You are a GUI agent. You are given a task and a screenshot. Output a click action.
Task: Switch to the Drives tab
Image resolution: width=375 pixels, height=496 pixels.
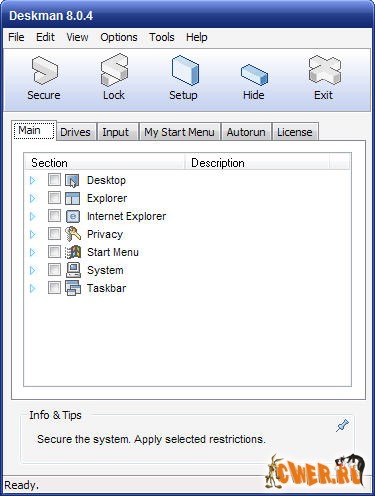click(75, 132)
